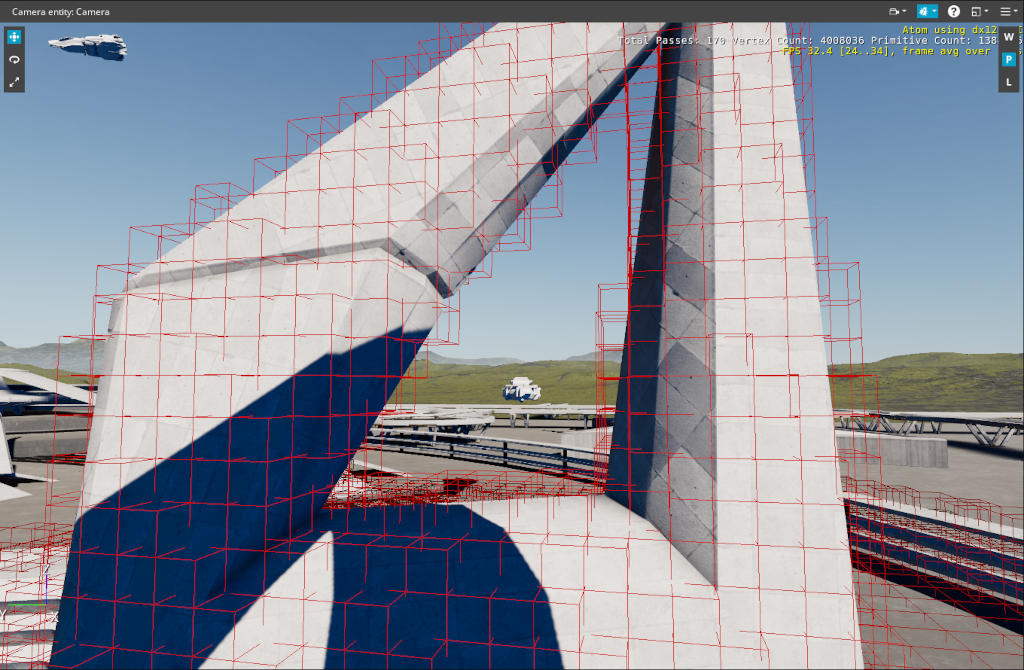Select the Rotate tool
Screen dimensions: 1024x670
point(14,59)
